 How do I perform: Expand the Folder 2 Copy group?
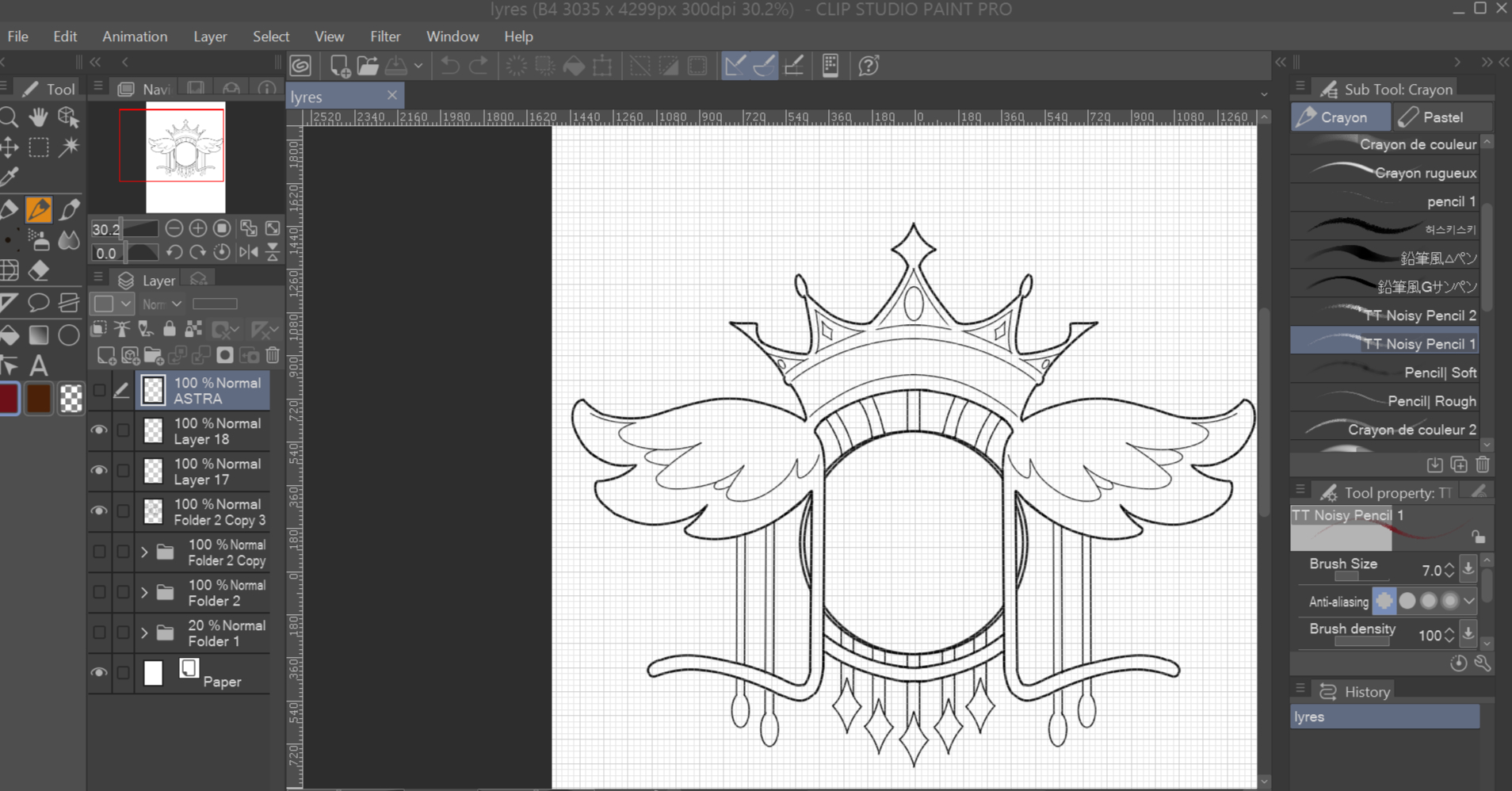click(144, 552)
